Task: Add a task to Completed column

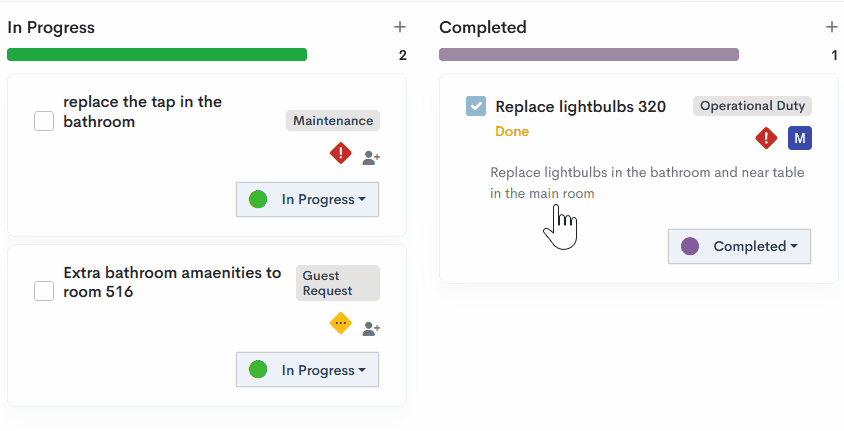Action: (x=831, y=27)
